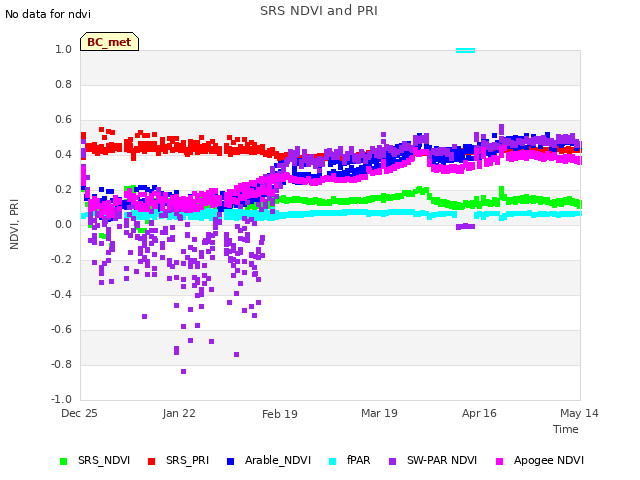The height and width of the screenshot is (480, 640).
Task: Click the Jan 22 x-axis label
Action: tap(179, 413)
